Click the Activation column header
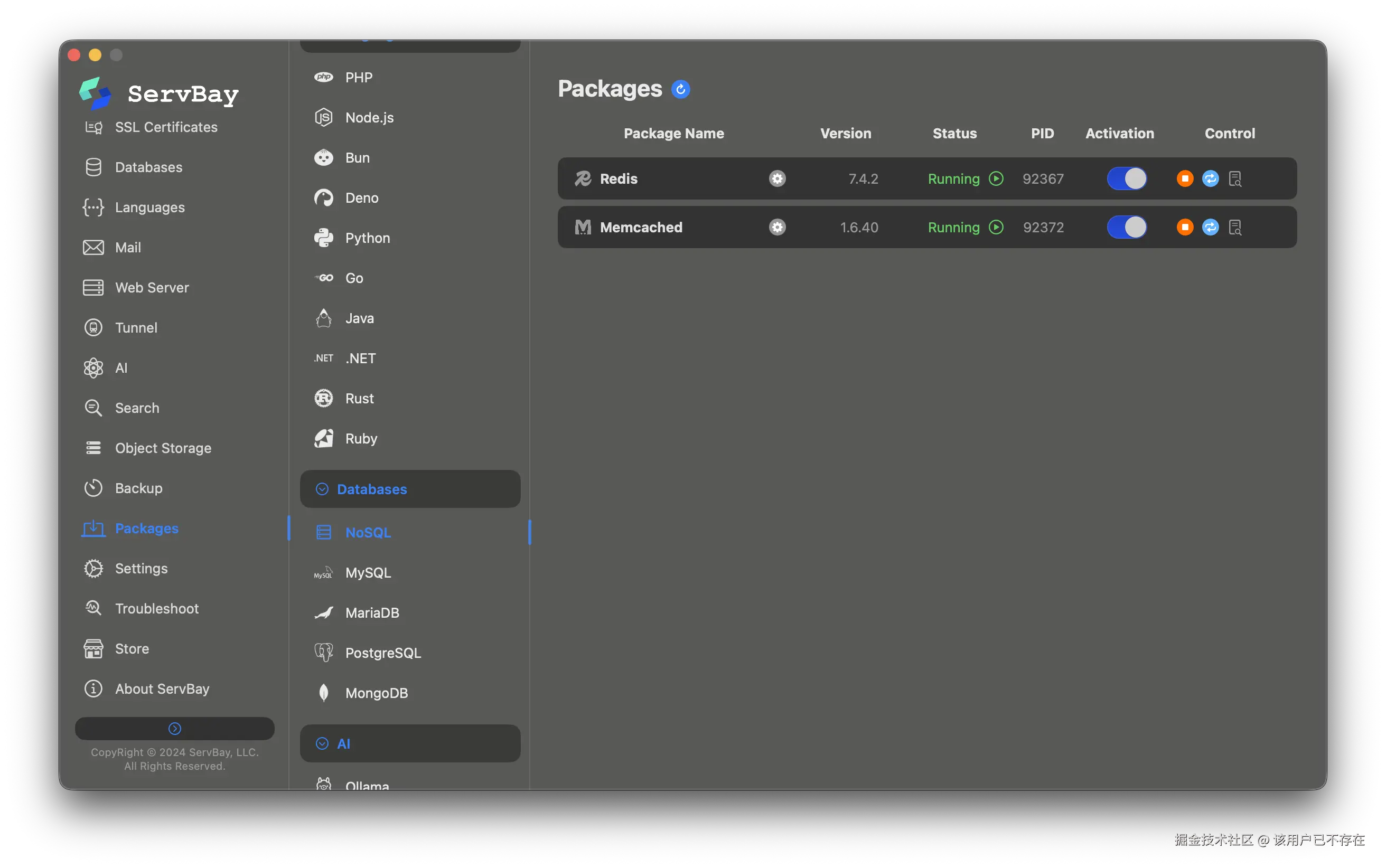 click(x=1119, y=133)
